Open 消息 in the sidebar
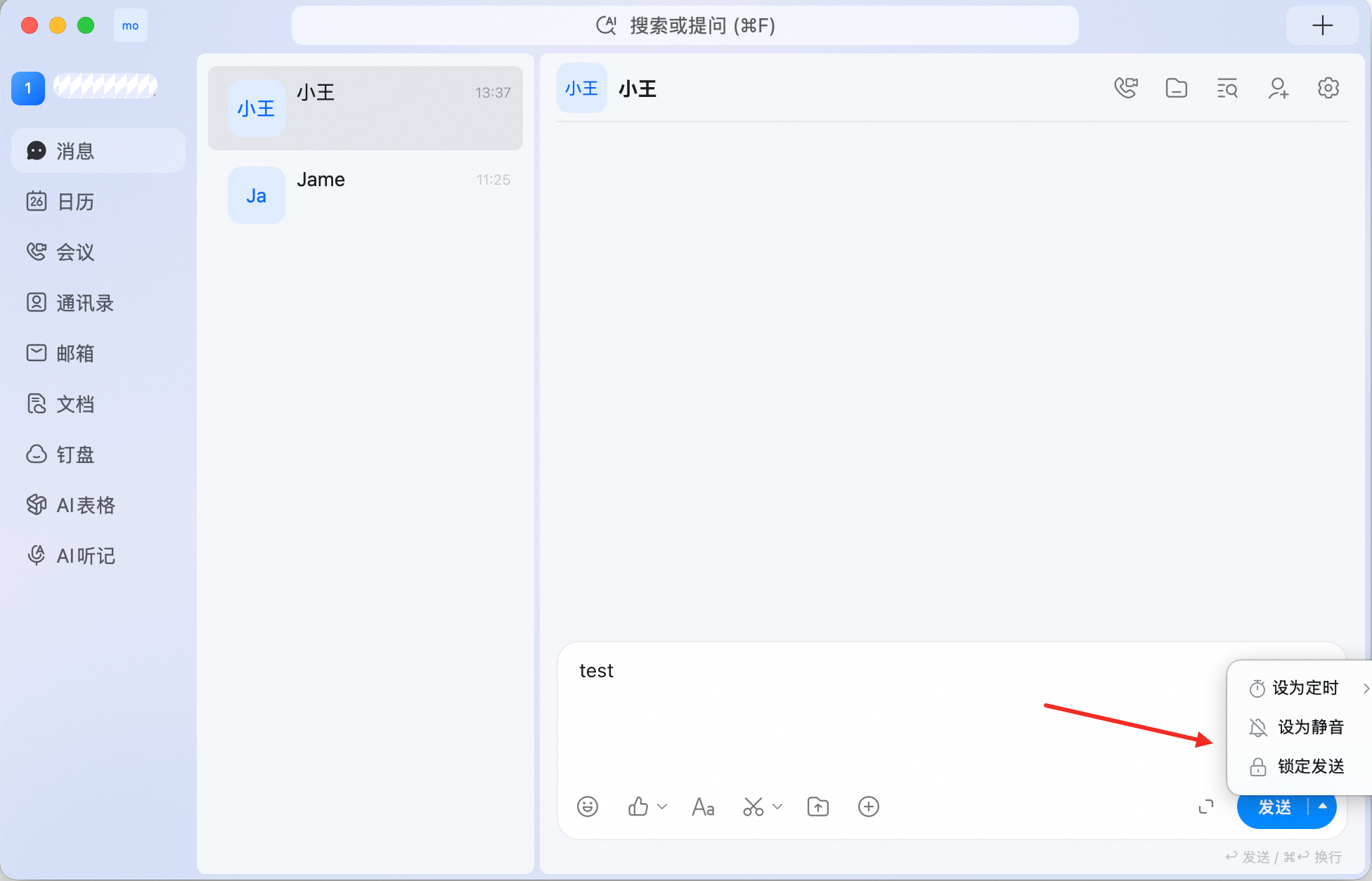 [98, 151]
